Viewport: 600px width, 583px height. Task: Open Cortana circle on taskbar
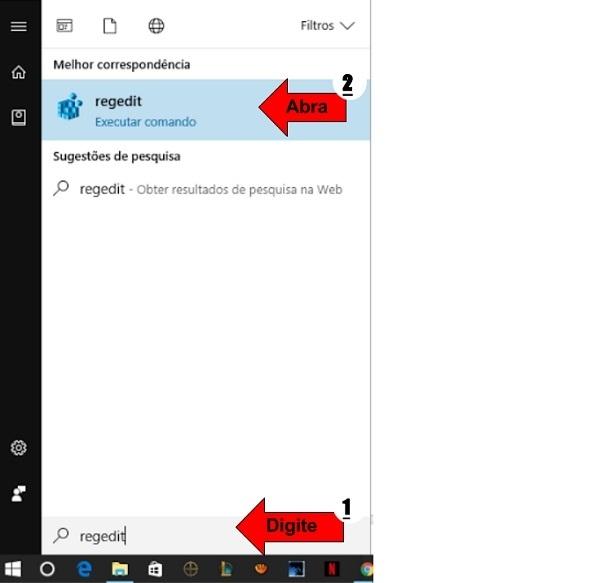[x=47, y=569]
